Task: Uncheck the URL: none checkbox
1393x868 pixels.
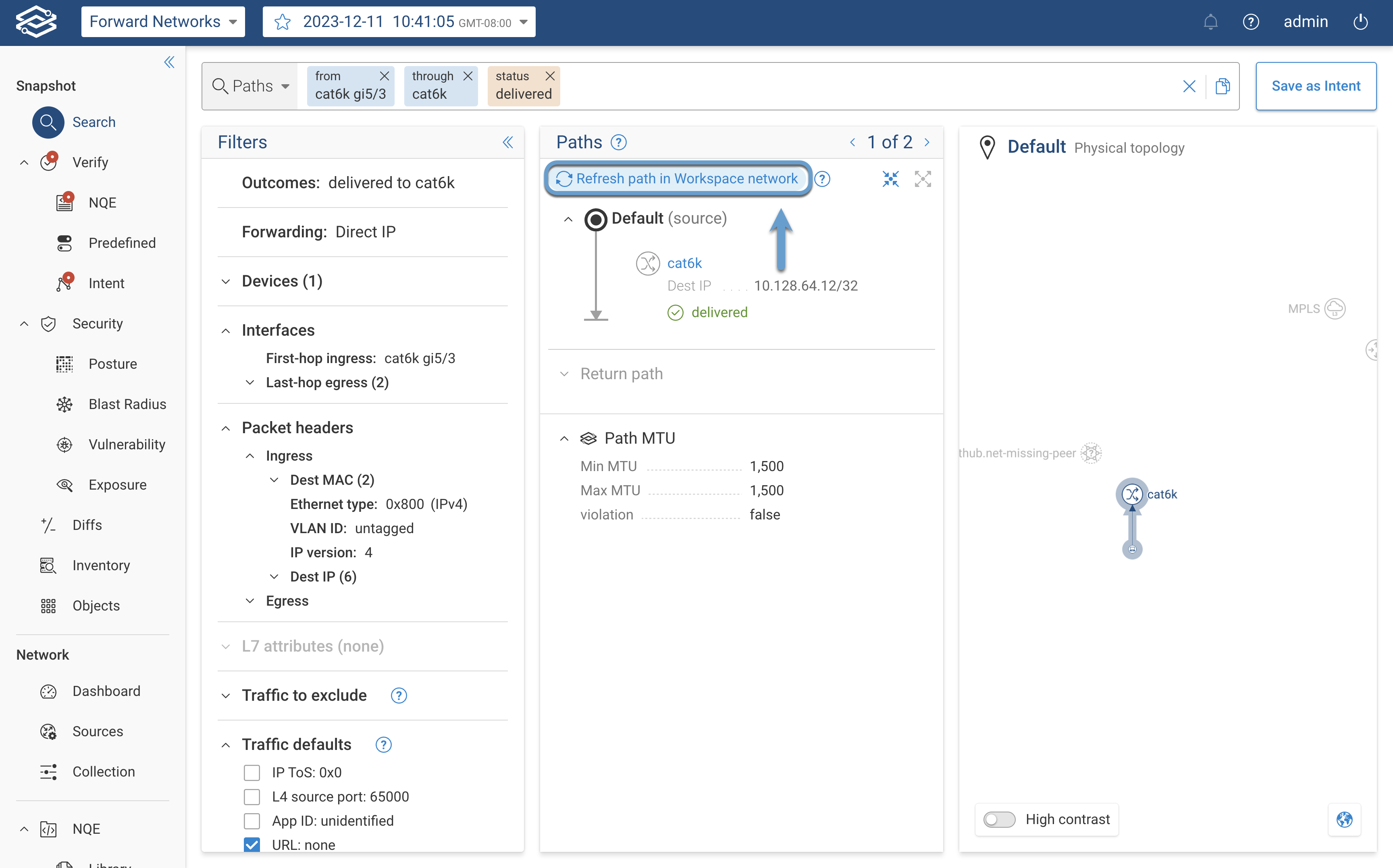Action: (252, 845)
